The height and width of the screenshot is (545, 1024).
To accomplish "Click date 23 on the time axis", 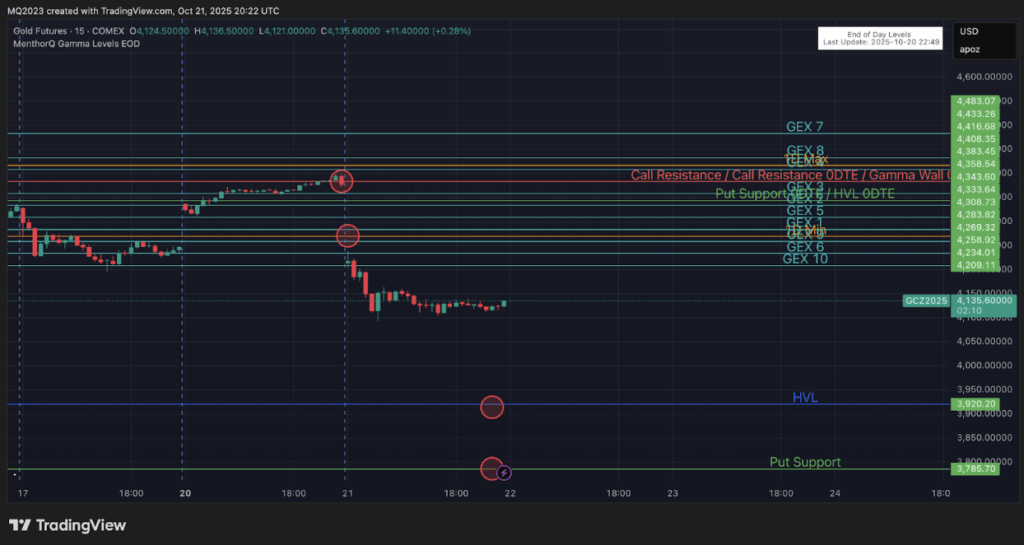I will pos(673,493).
